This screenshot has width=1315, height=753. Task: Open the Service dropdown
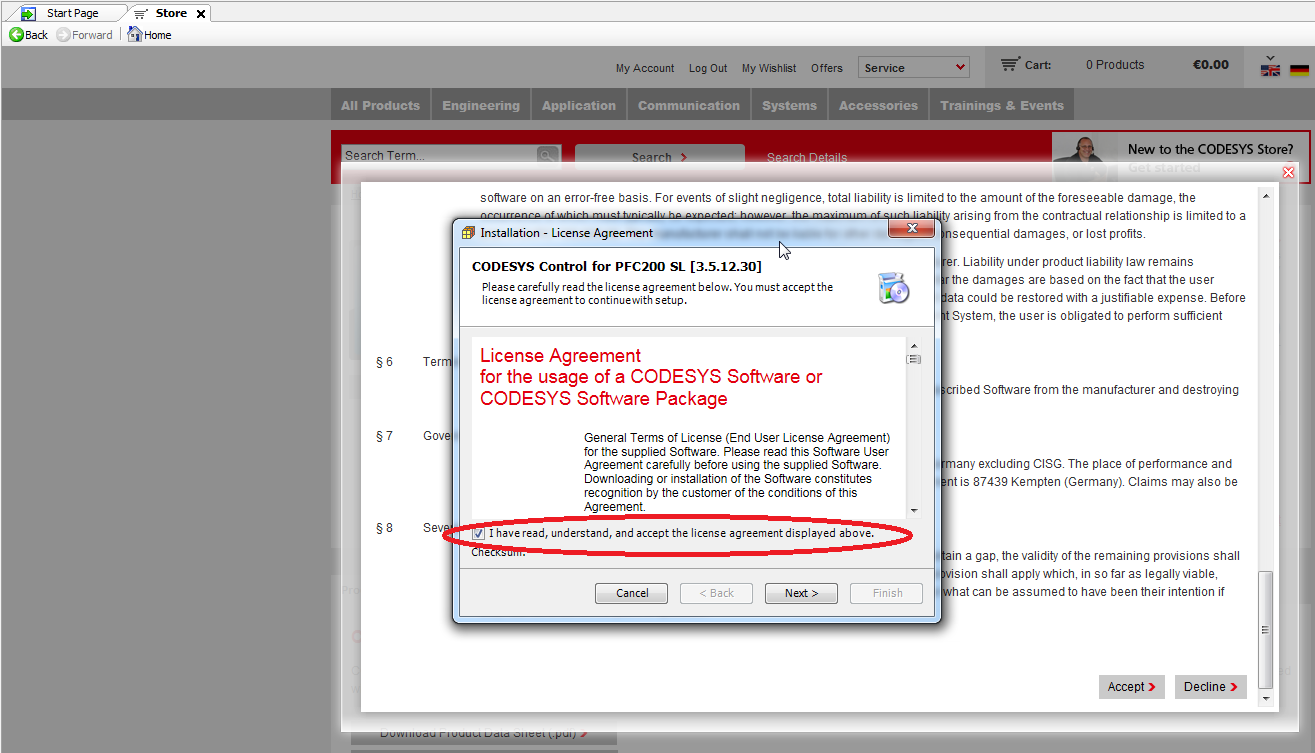pyautogui.click(x=914, y=68)
